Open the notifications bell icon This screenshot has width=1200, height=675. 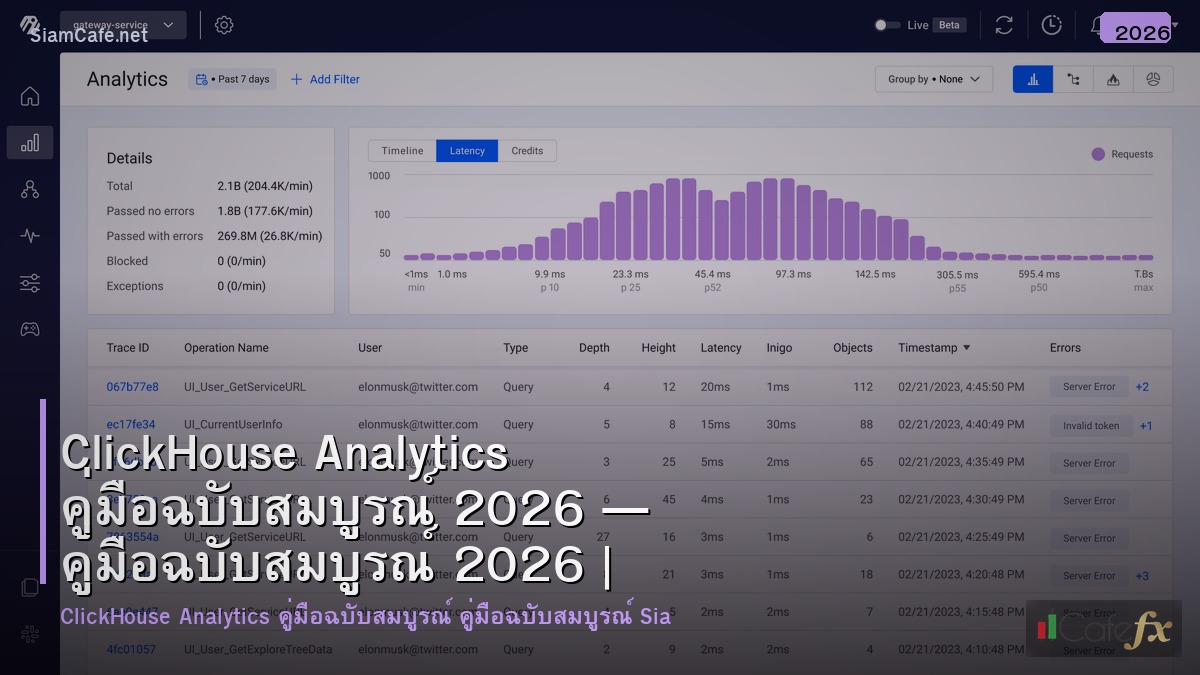click(x=1097, y=25)
